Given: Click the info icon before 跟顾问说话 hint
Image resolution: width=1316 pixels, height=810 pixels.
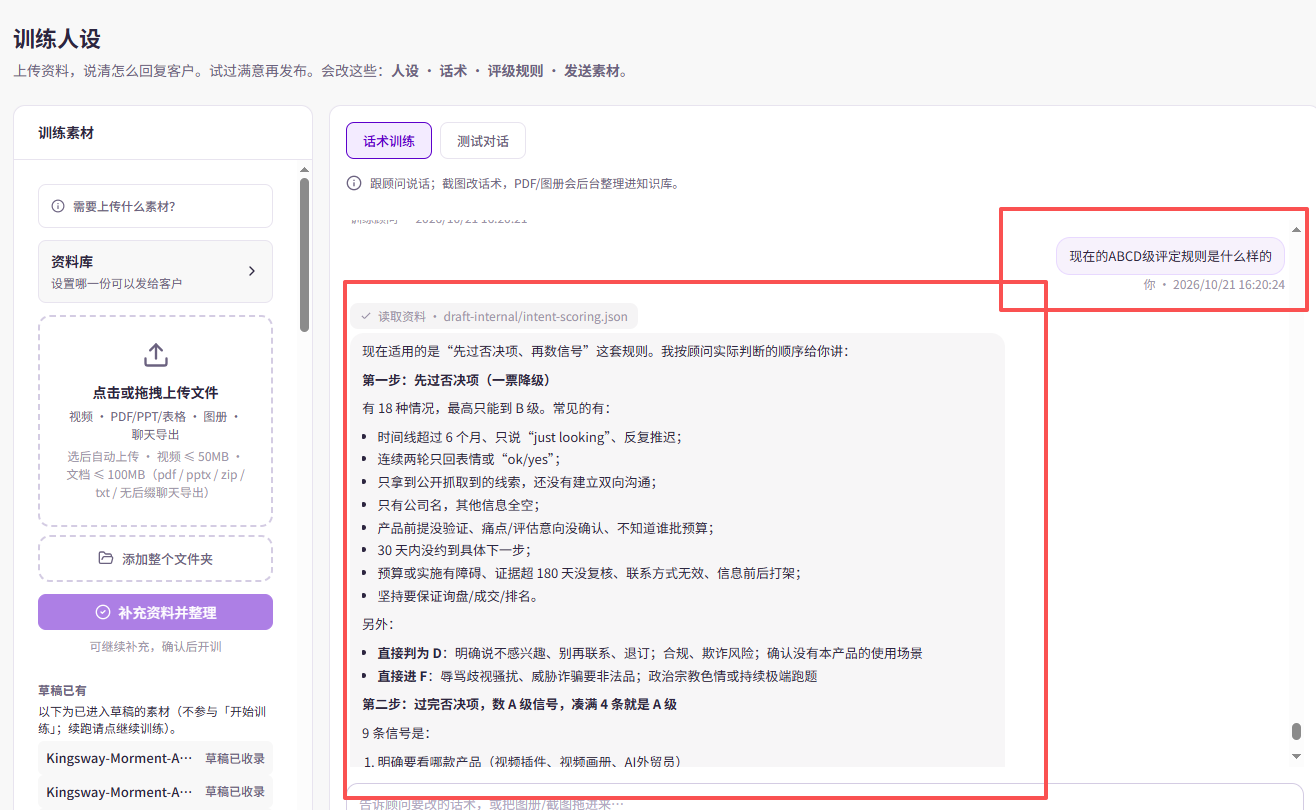Looking at the screenshot, I should (354, 183).
